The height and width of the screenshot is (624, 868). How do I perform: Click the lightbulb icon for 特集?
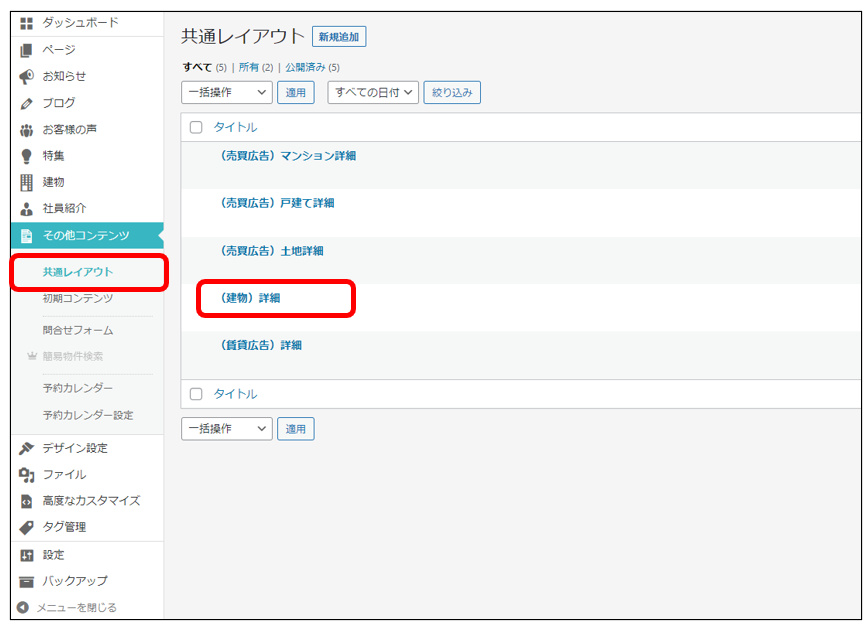tap(27, 156)
